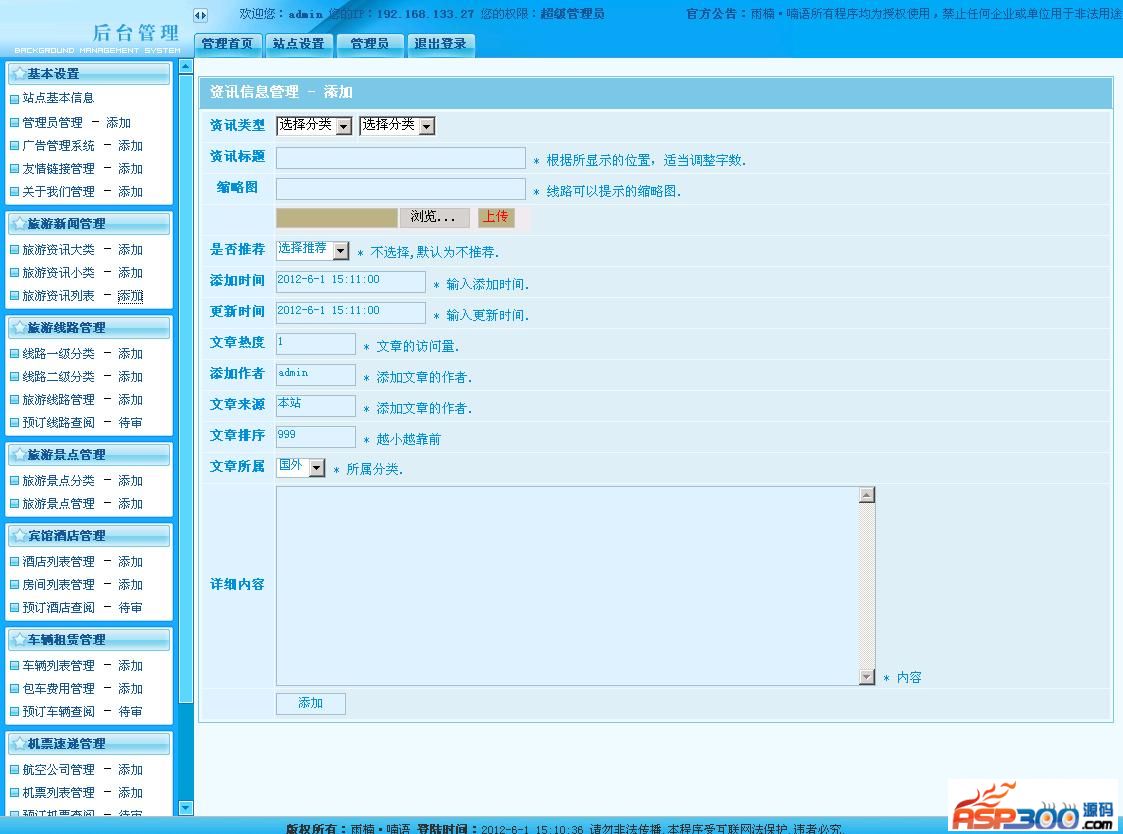The width and height of the screenshot is (1123, 834).
Task: Click the square icon beside 站点基本信息
Action: [x=14, y=98]
